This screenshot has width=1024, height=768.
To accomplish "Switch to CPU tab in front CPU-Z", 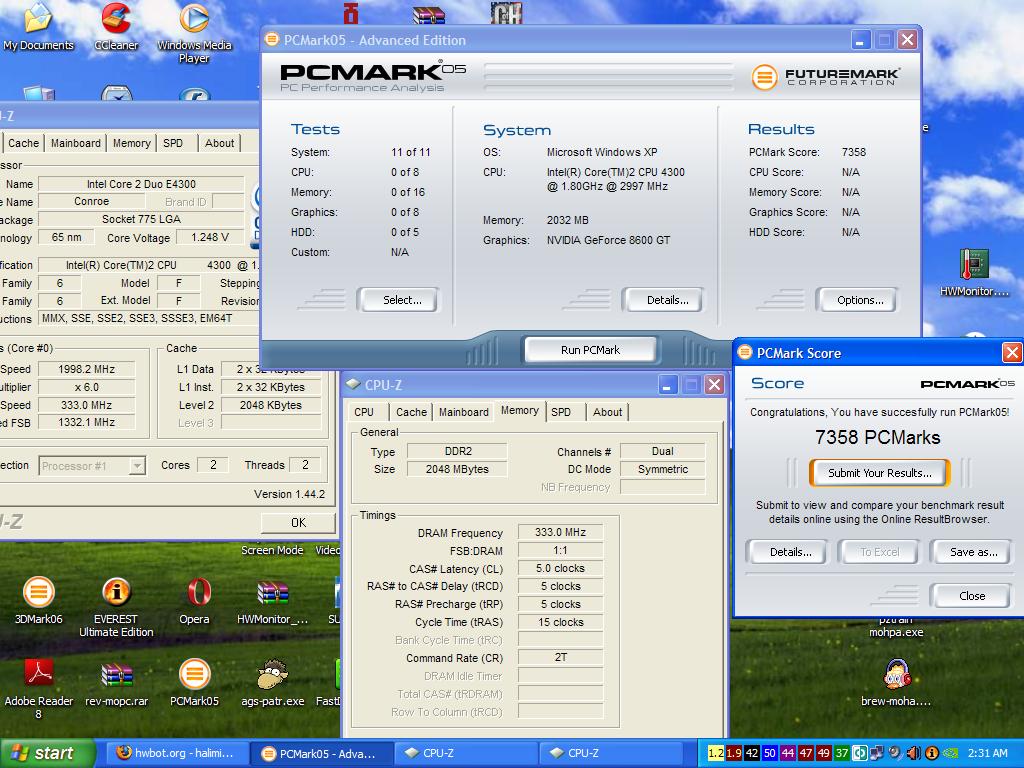I will 364,412.
